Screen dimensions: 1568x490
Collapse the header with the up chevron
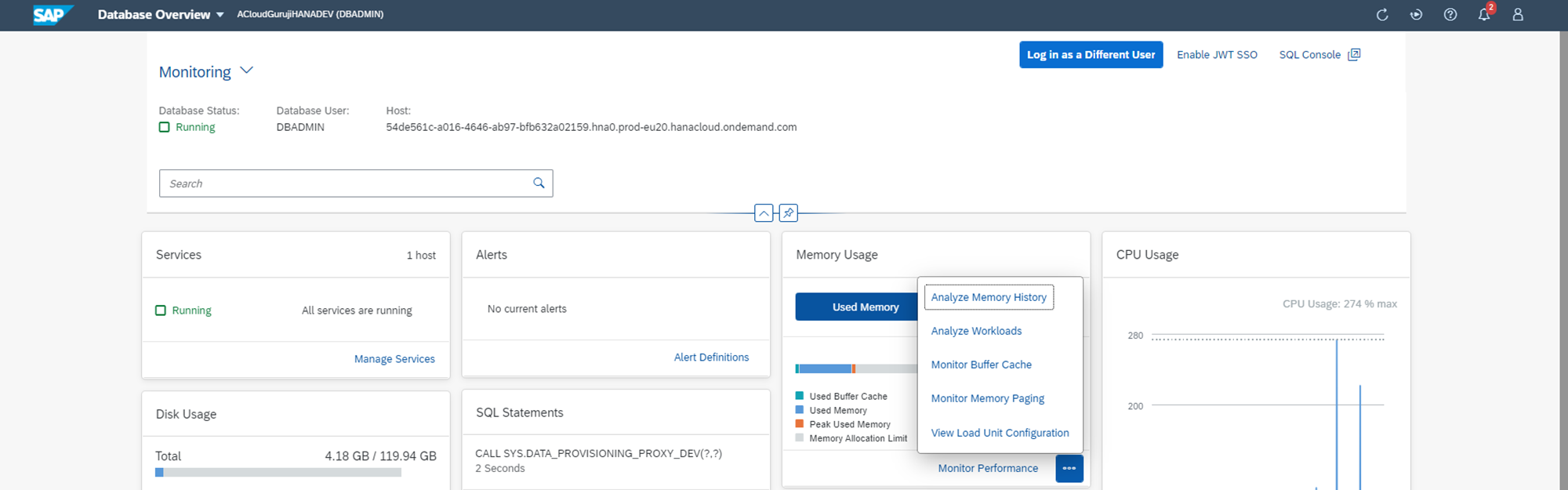[x=764, y=212]
